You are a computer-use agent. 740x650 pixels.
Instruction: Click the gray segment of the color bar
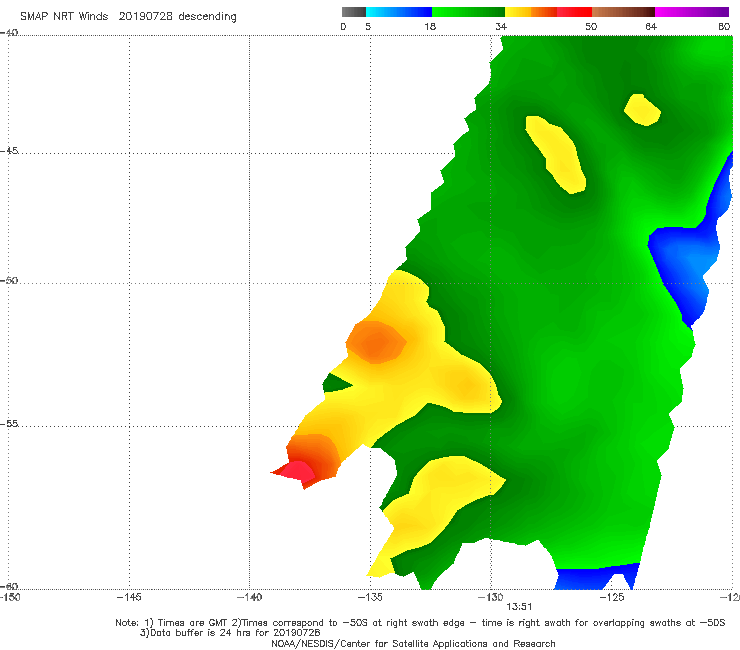click(353, 12)
